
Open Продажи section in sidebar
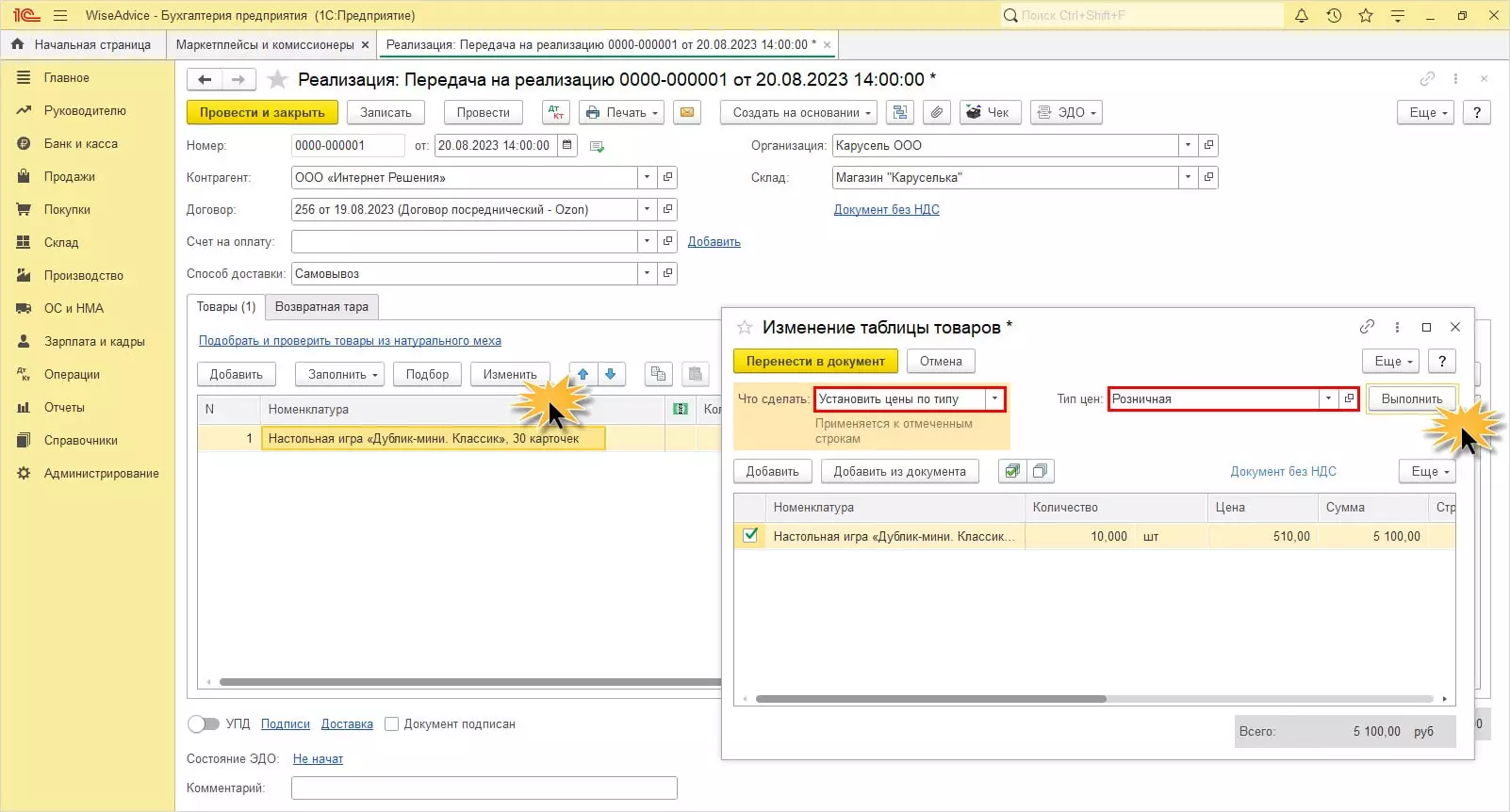tap(69, 176)
